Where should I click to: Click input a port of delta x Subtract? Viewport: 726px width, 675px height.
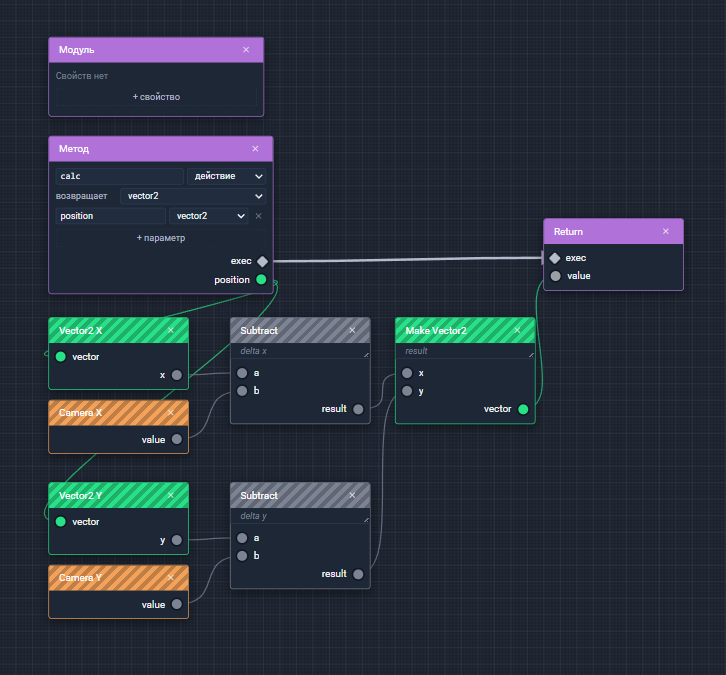(242, 373)
